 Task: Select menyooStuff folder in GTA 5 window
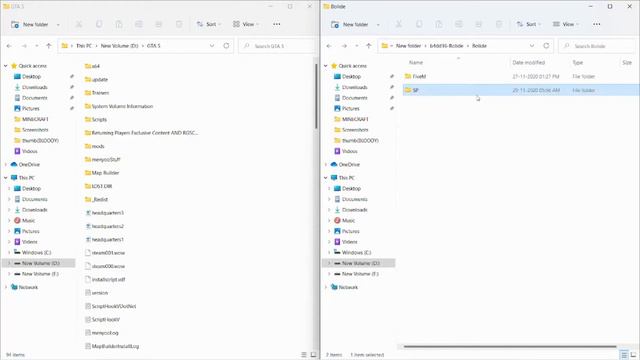(102, 160)
